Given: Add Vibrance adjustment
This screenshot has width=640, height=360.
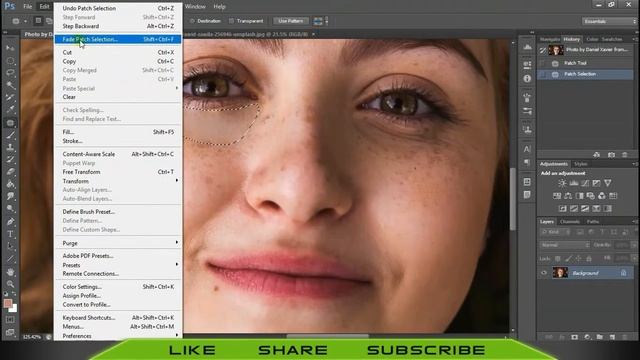Looking at the screenshot, I should pos(608,183).
